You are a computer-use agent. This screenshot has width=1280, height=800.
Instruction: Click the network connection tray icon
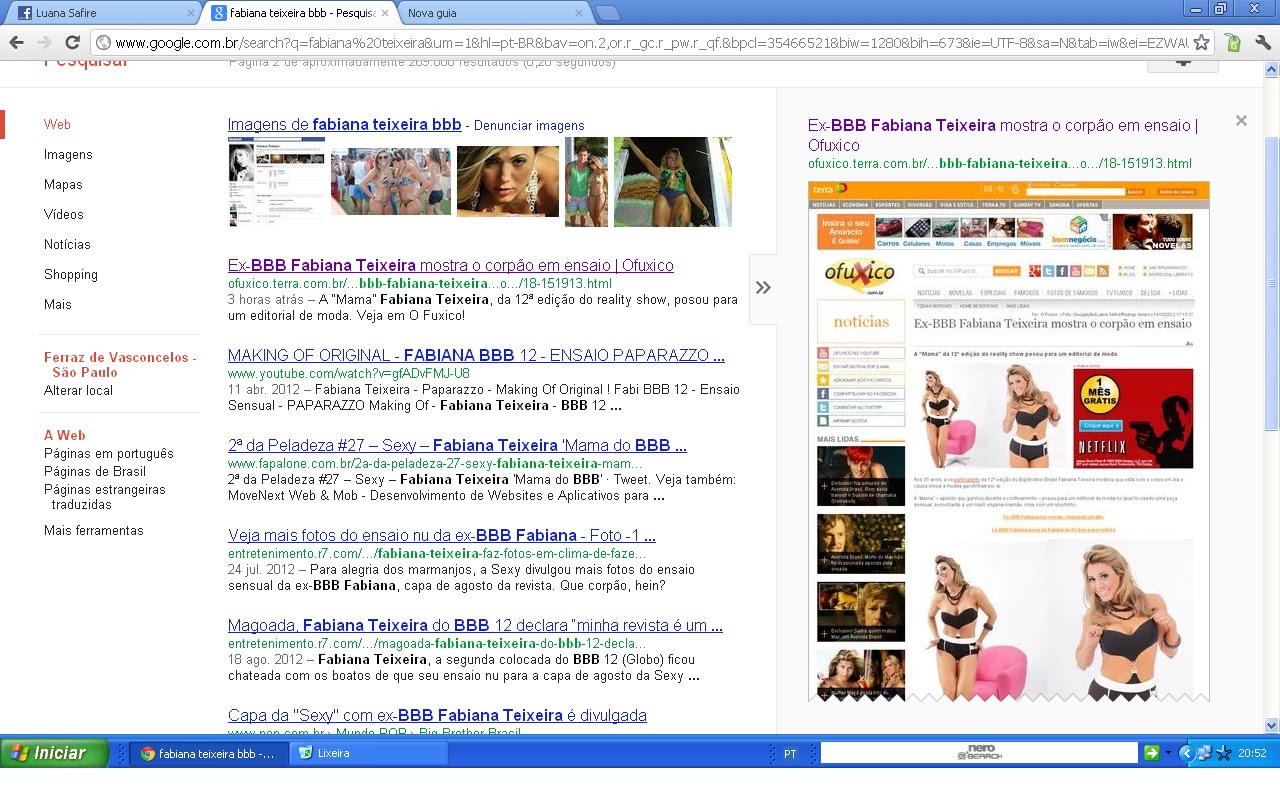[1205, 753]
